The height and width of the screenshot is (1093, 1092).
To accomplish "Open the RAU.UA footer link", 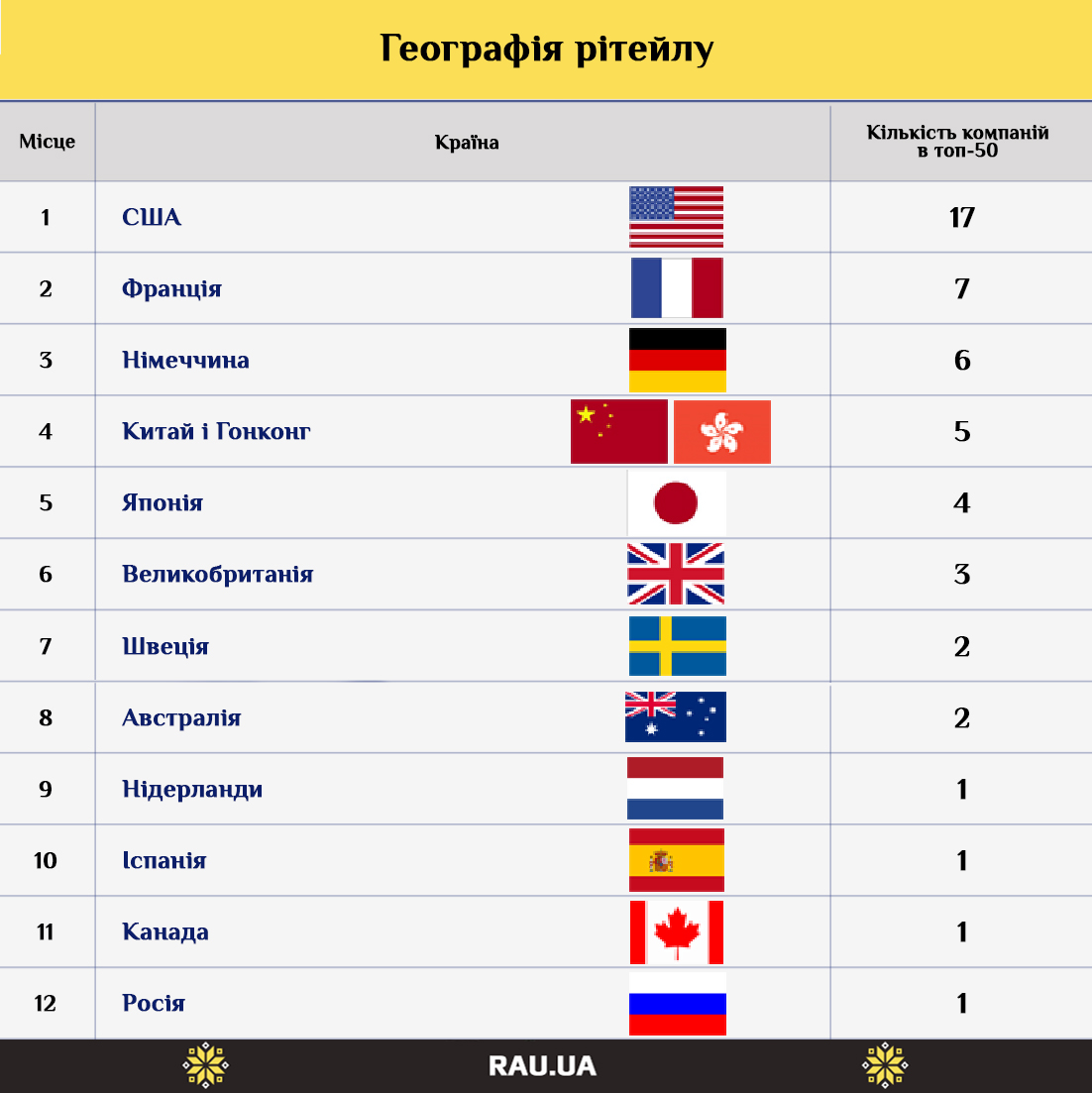I will pos(542,1066).
